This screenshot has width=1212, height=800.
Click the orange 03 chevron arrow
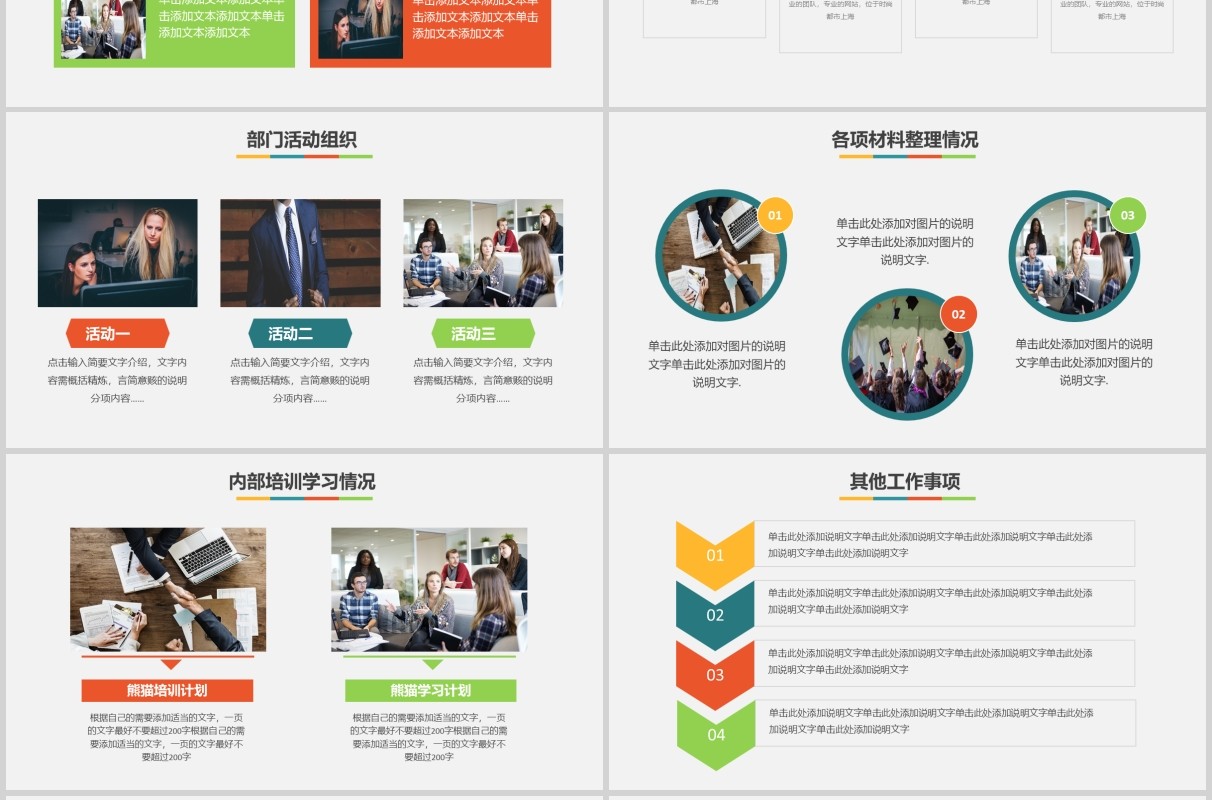coord(715,674)
